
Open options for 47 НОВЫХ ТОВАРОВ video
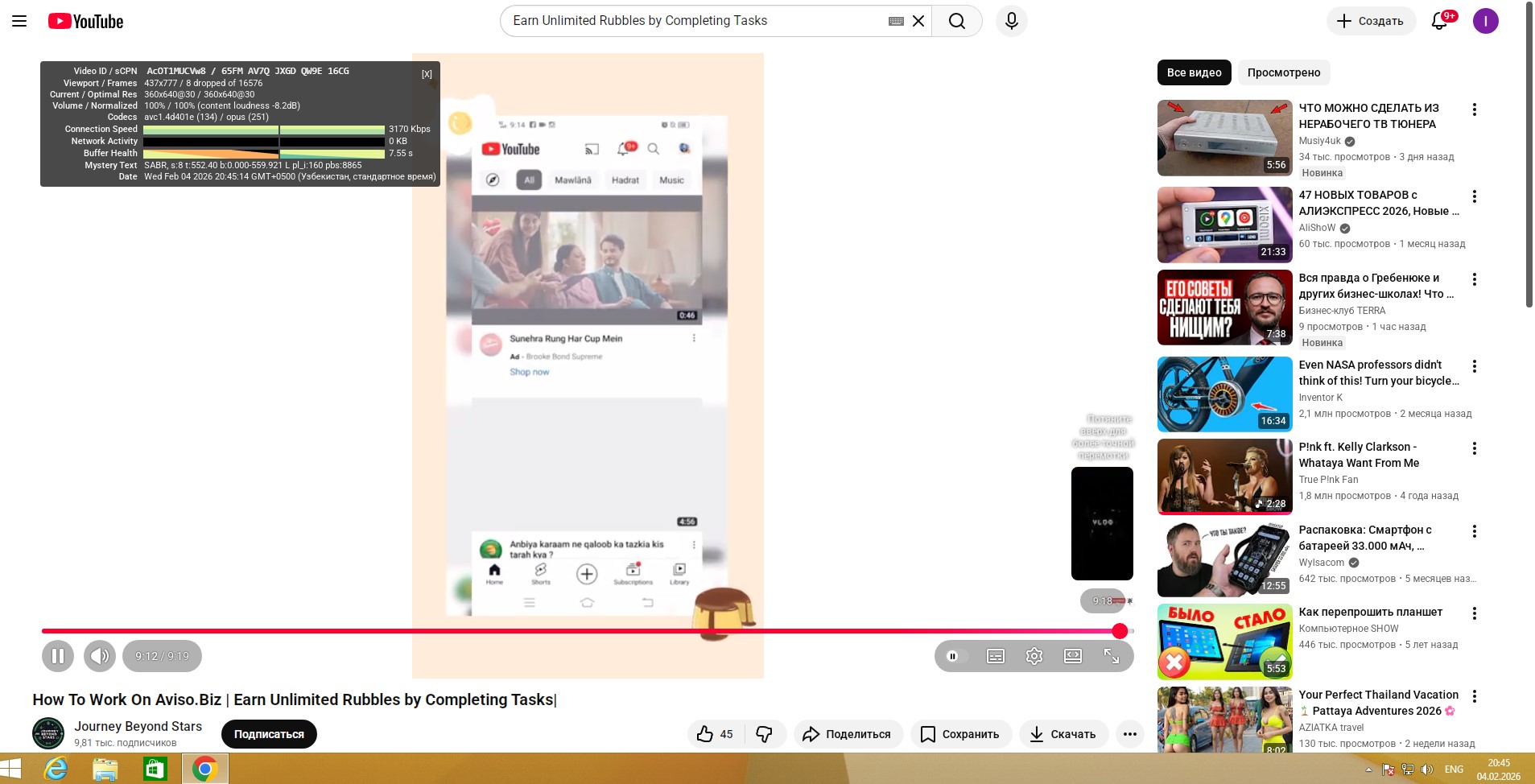point(1475,196)
